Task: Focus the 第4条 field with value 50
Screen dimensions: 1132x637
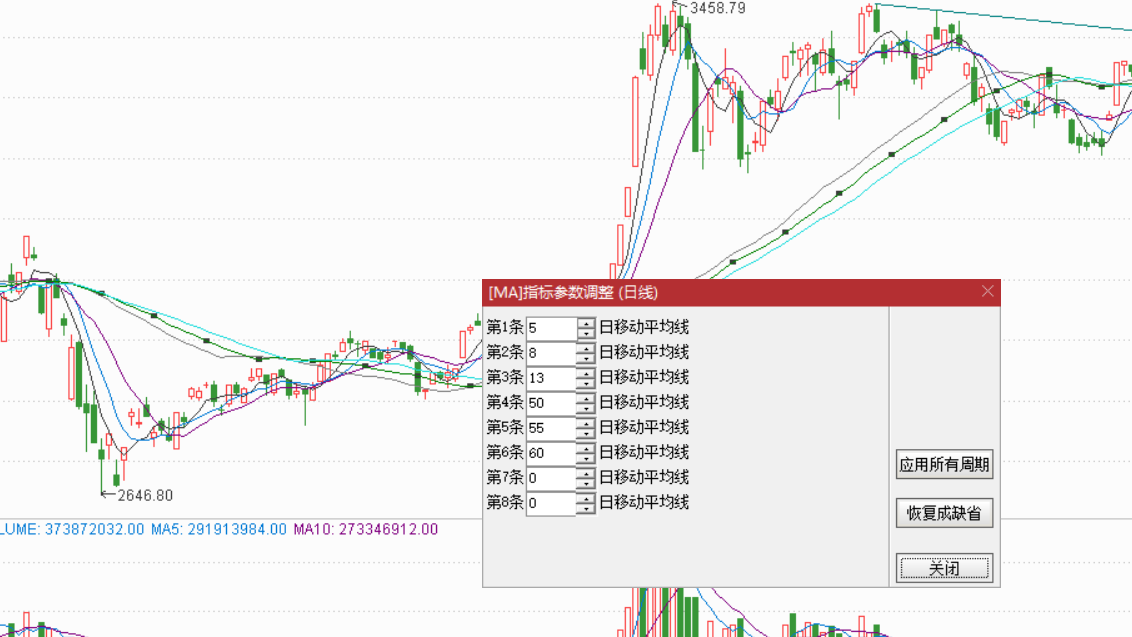Action: (x=551, y=403)
